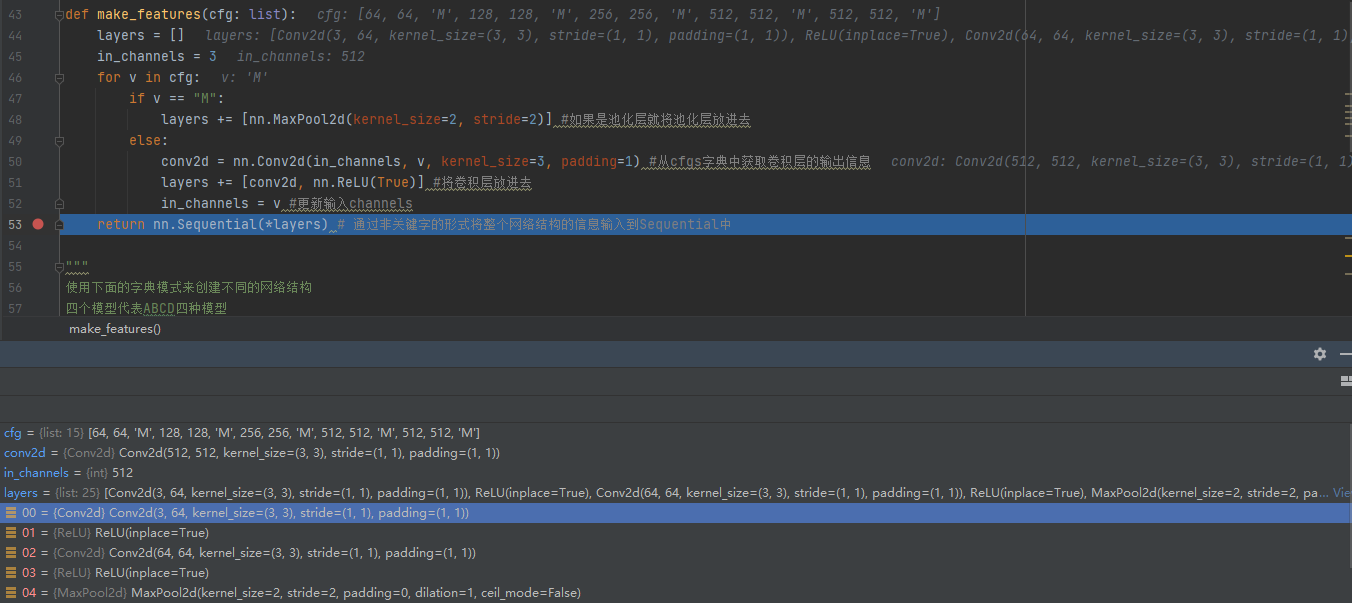Click nn.Conv2d call on line 50
The height and width of the screenshot is (603, 1352).
point(436,162)
